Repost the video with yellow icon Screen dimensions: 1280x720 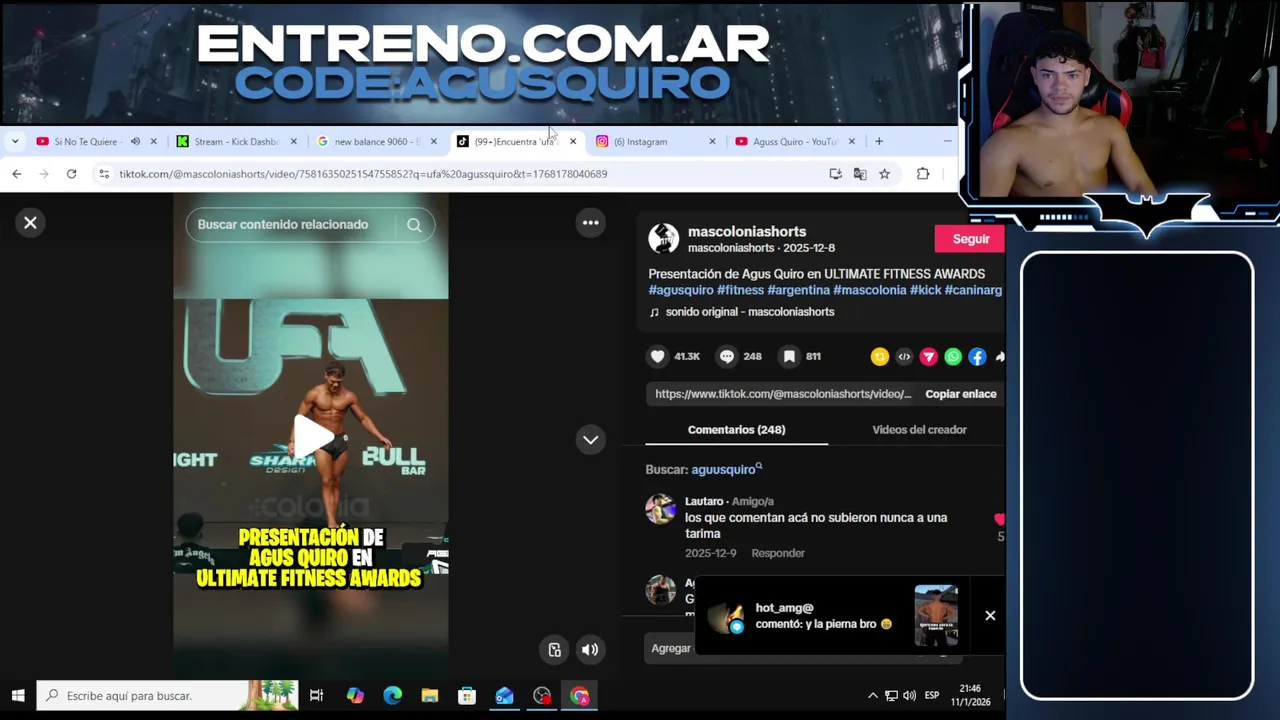pyautogui.click(x=880, y=357)
